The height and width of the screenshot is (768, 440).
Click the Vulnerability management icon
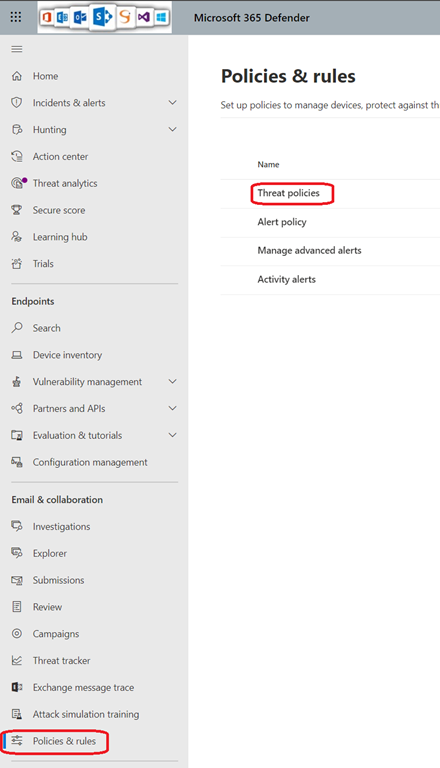[17, 382]
